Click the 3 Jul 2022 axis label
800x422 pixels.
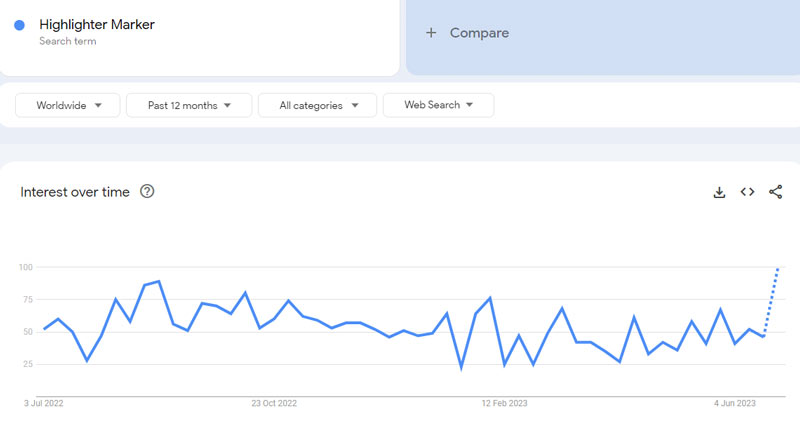44,403
